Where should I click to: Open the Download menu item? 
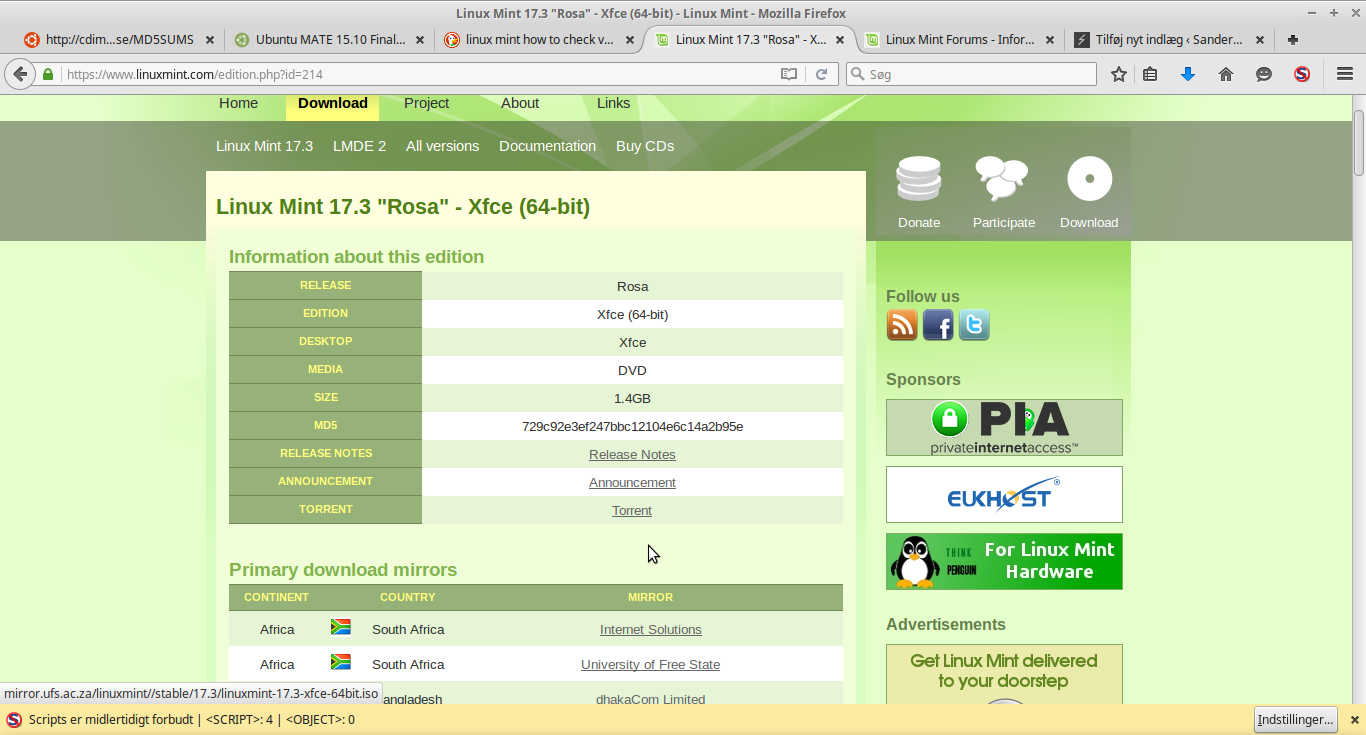pos(332,103)
